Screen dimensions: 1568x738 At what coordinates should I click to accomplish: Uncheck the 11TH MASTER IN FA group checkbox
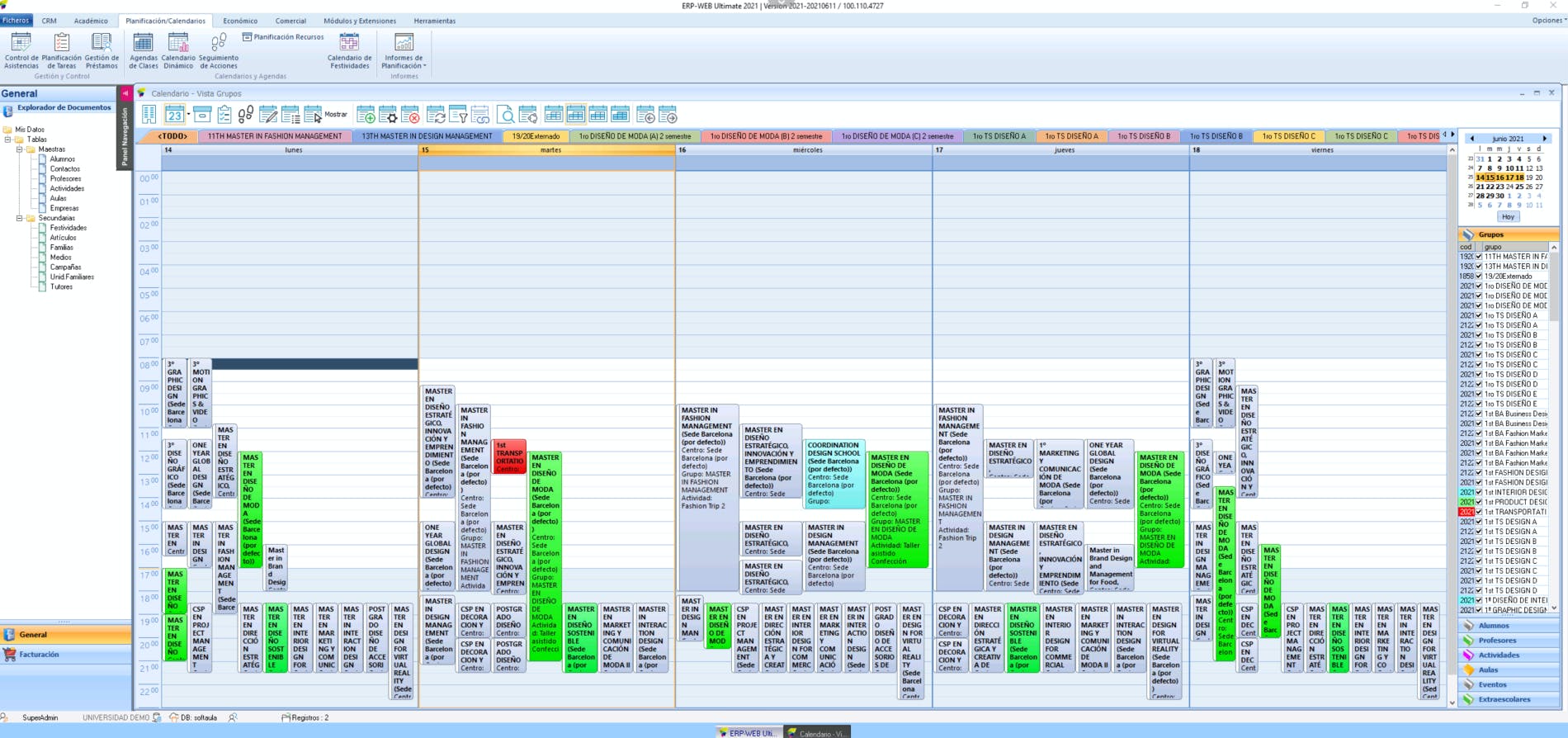pos(1479,257)
